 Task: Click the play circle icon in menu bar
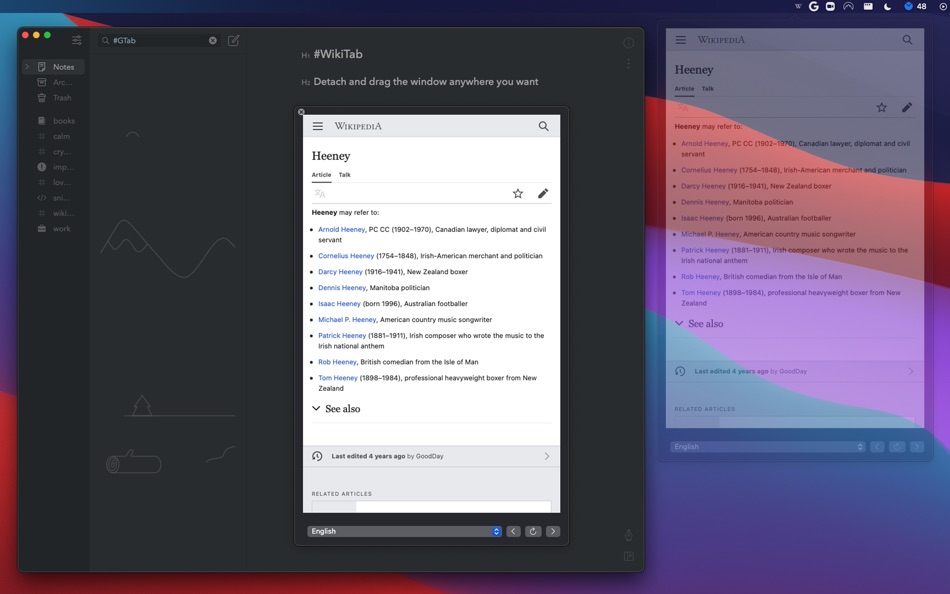(943, 7)
